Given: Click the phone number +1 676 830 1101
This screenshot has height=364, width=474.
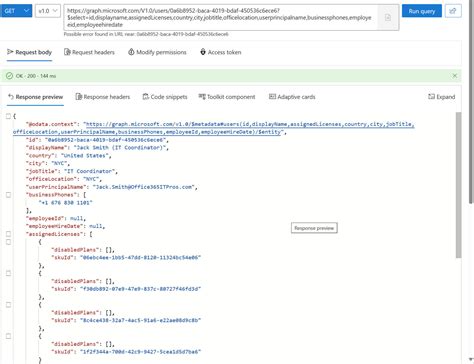Looking at the screenshot, I should [66, 203].
